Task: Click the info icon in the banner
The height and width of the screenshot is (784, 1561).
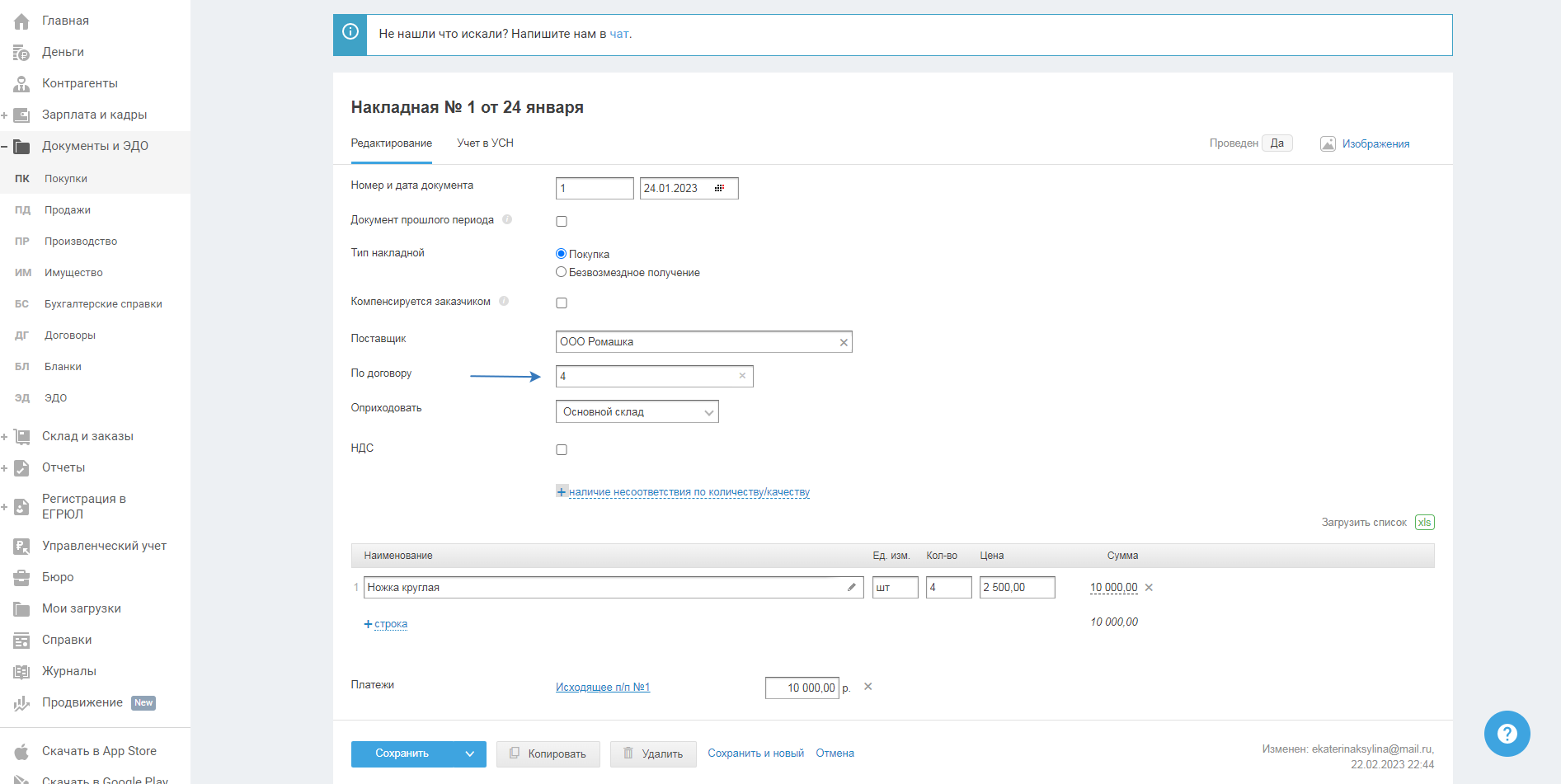Action: [350, 32]
